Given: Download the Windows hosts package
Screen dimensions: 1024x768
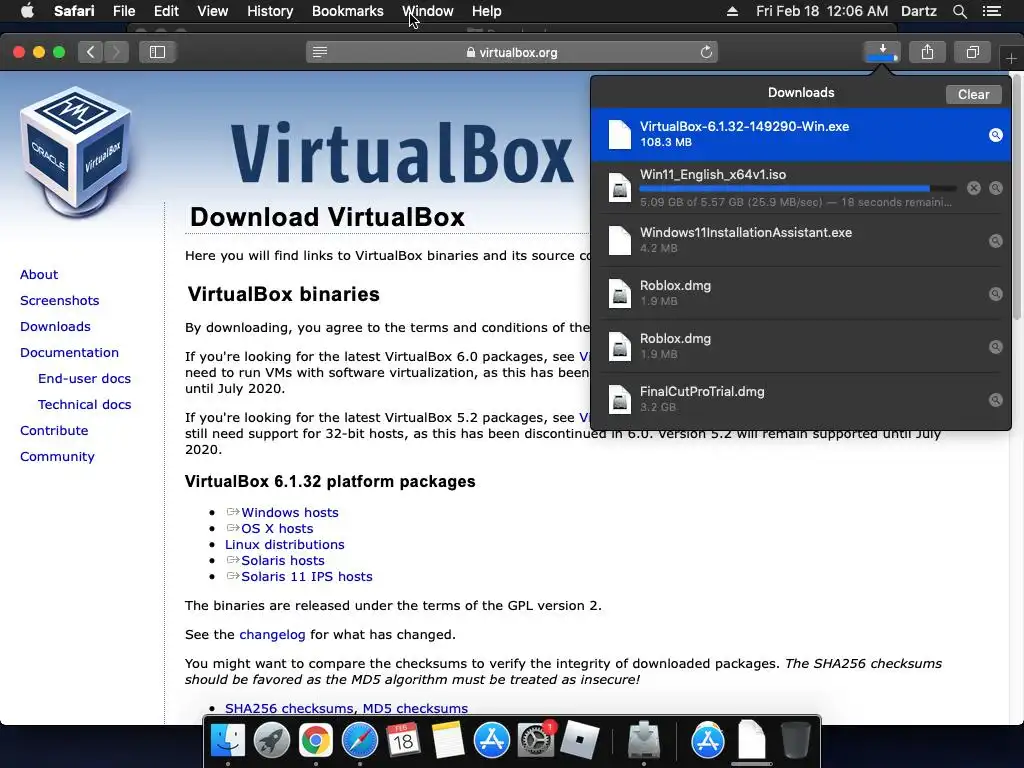Looking at the screenshot, I should click(x=290, y=513).
